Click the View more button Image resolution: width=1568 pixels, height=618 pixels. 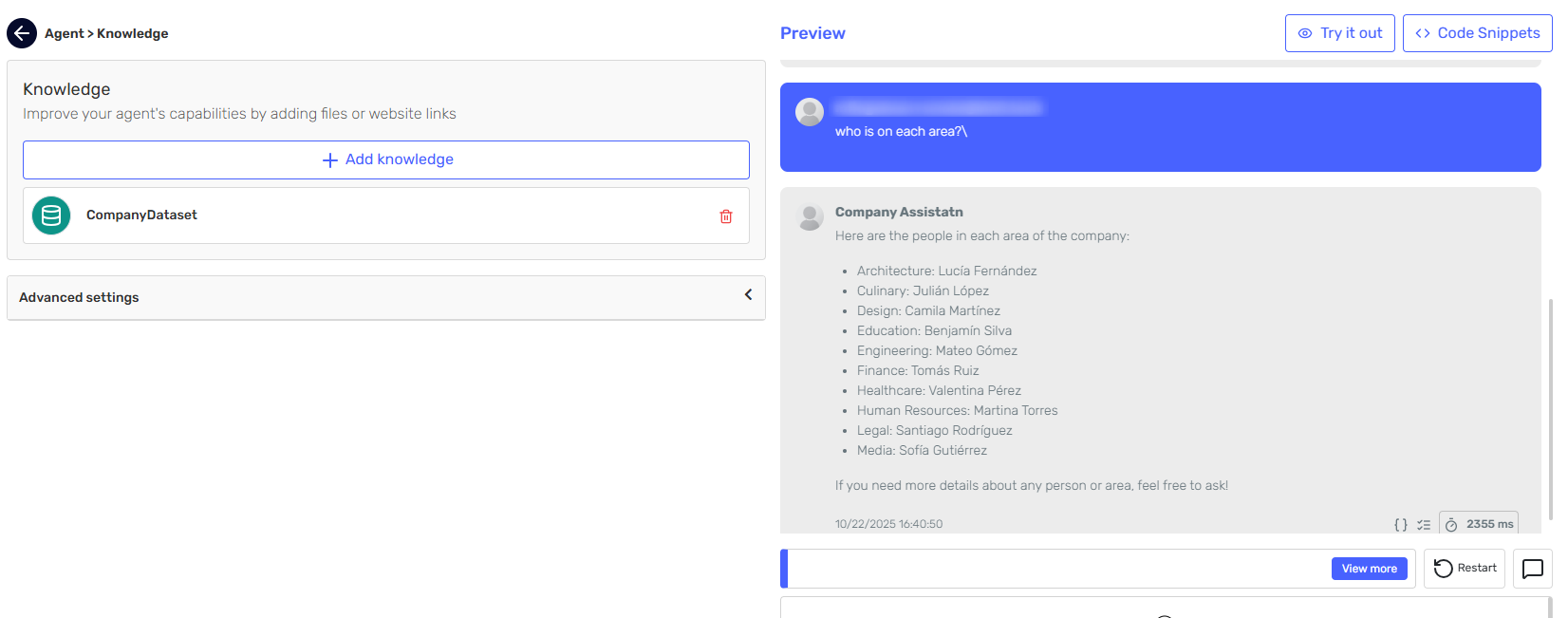(1369, 569)
